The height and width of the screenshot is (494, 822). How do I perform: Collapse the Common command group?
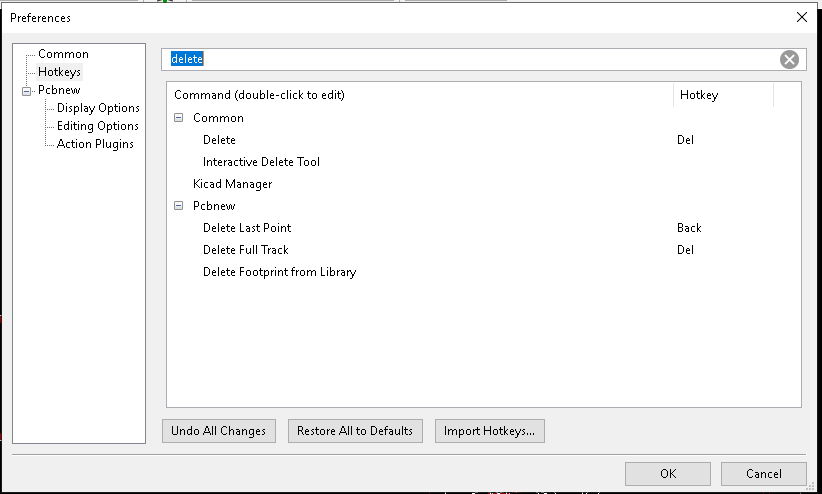coord(178,117)
